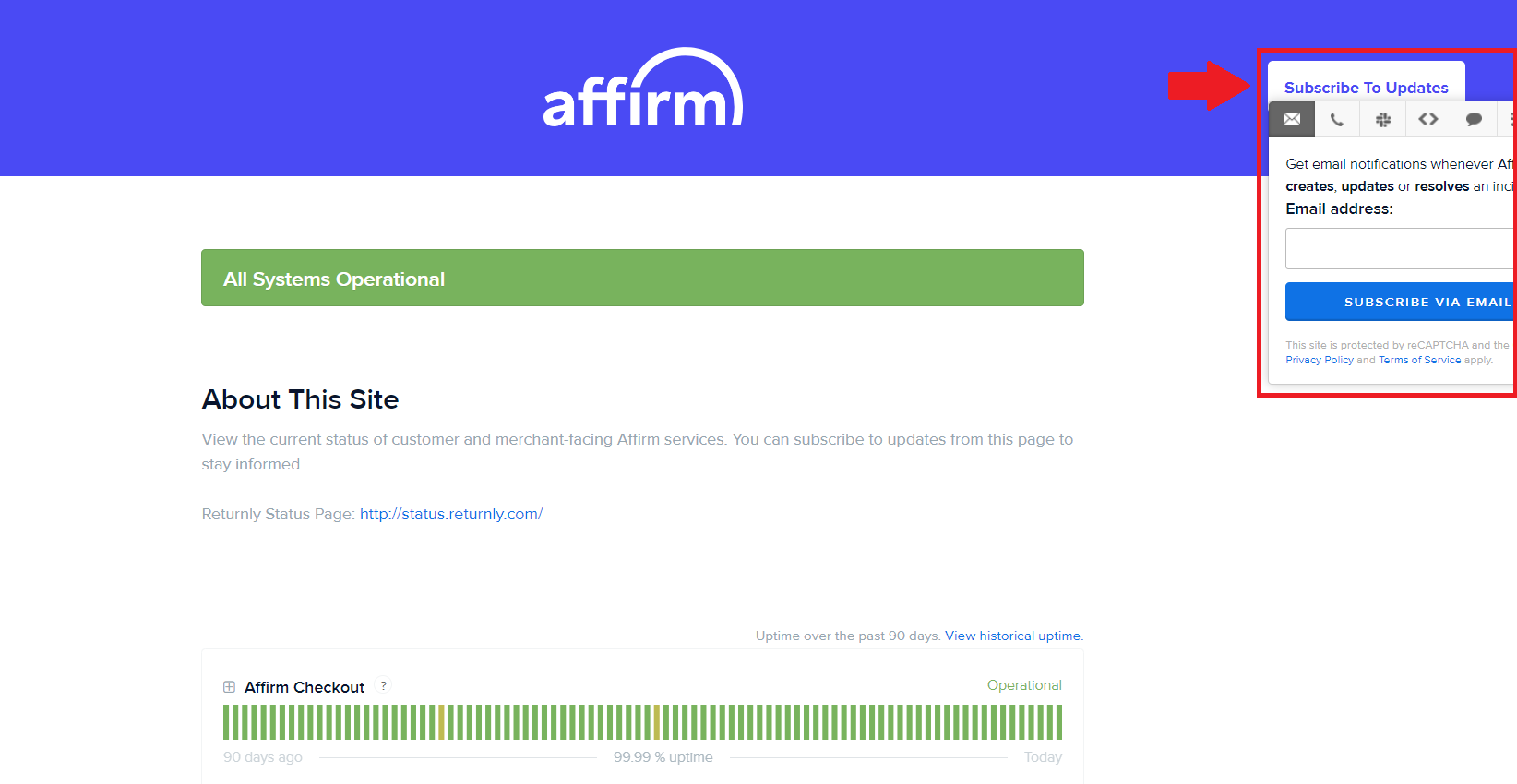Image resolution: width=1517 pixels, height=784 pixels.
Task: Expand Affirm Checkout with the plus icon
Action: point(229,687)
